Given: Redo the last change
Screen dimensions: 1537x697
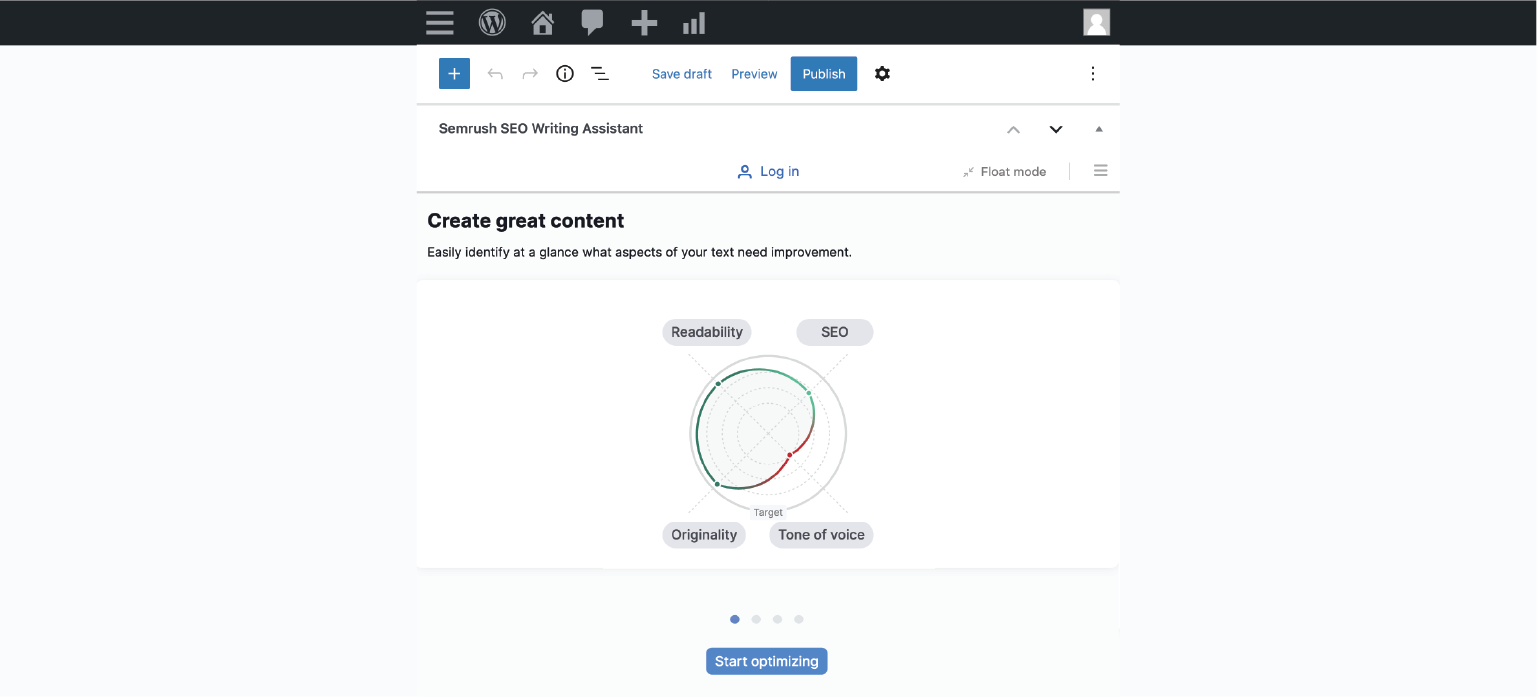Looking at the screenshot, I should pos(530,74).
